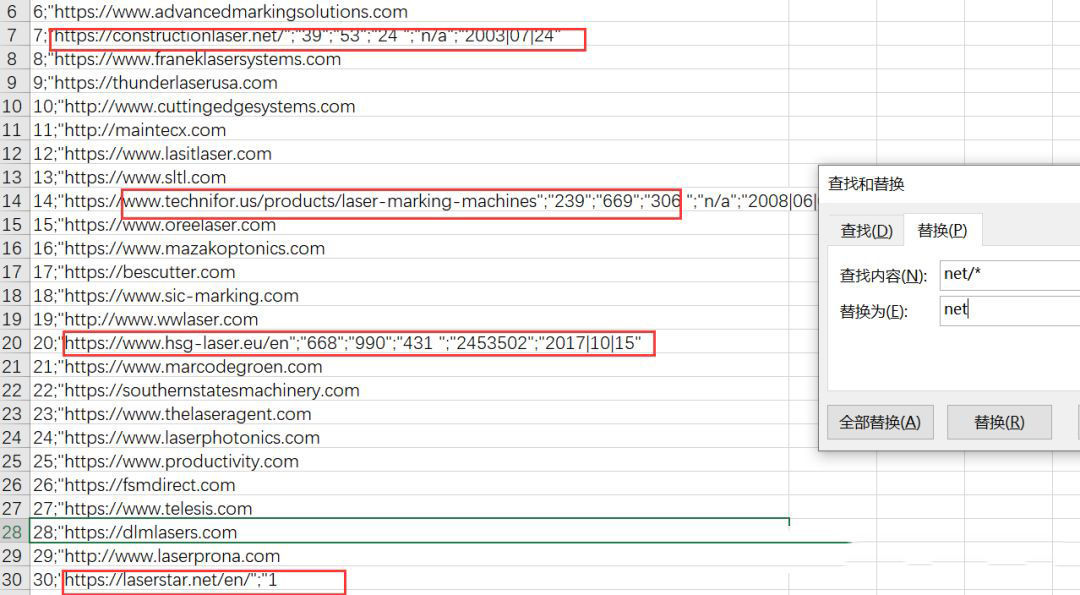Click cell with laserphotonics.com

pyautogui.click(x=410, y=437)
